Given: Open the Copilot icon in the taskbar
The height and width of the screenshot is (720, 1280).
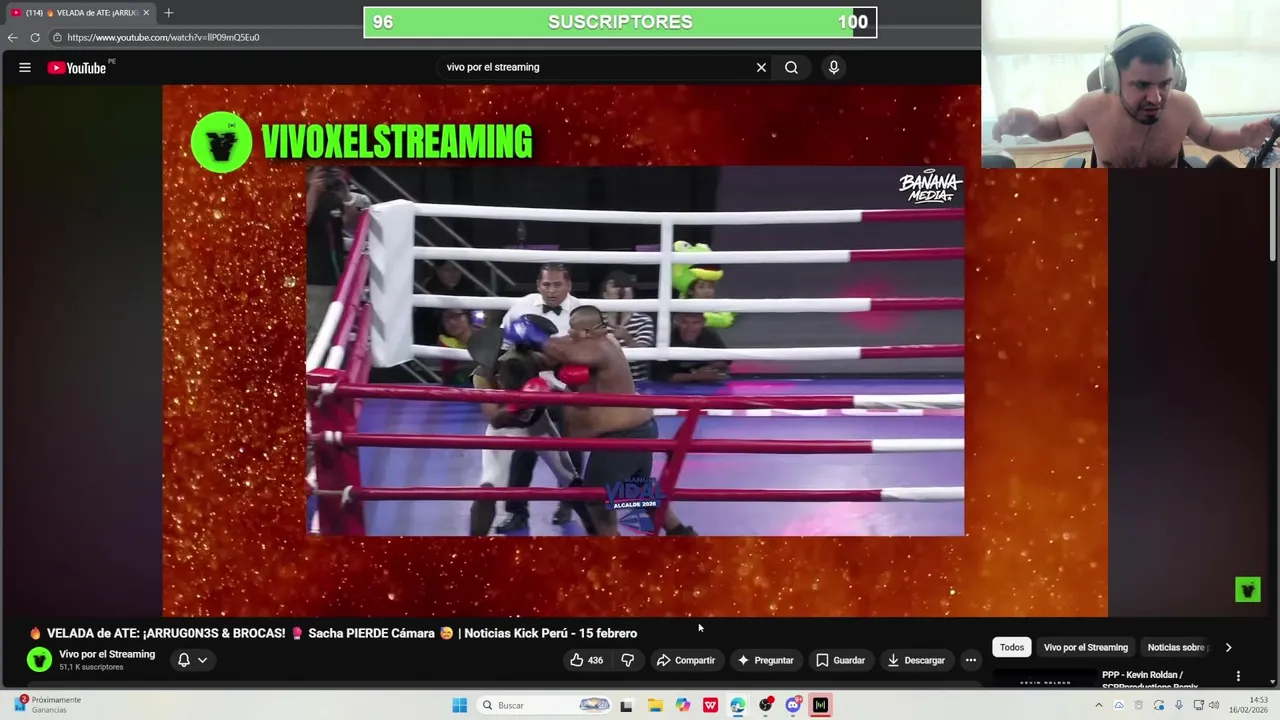Looking at the screenshot, I should (x=683, y=705).
